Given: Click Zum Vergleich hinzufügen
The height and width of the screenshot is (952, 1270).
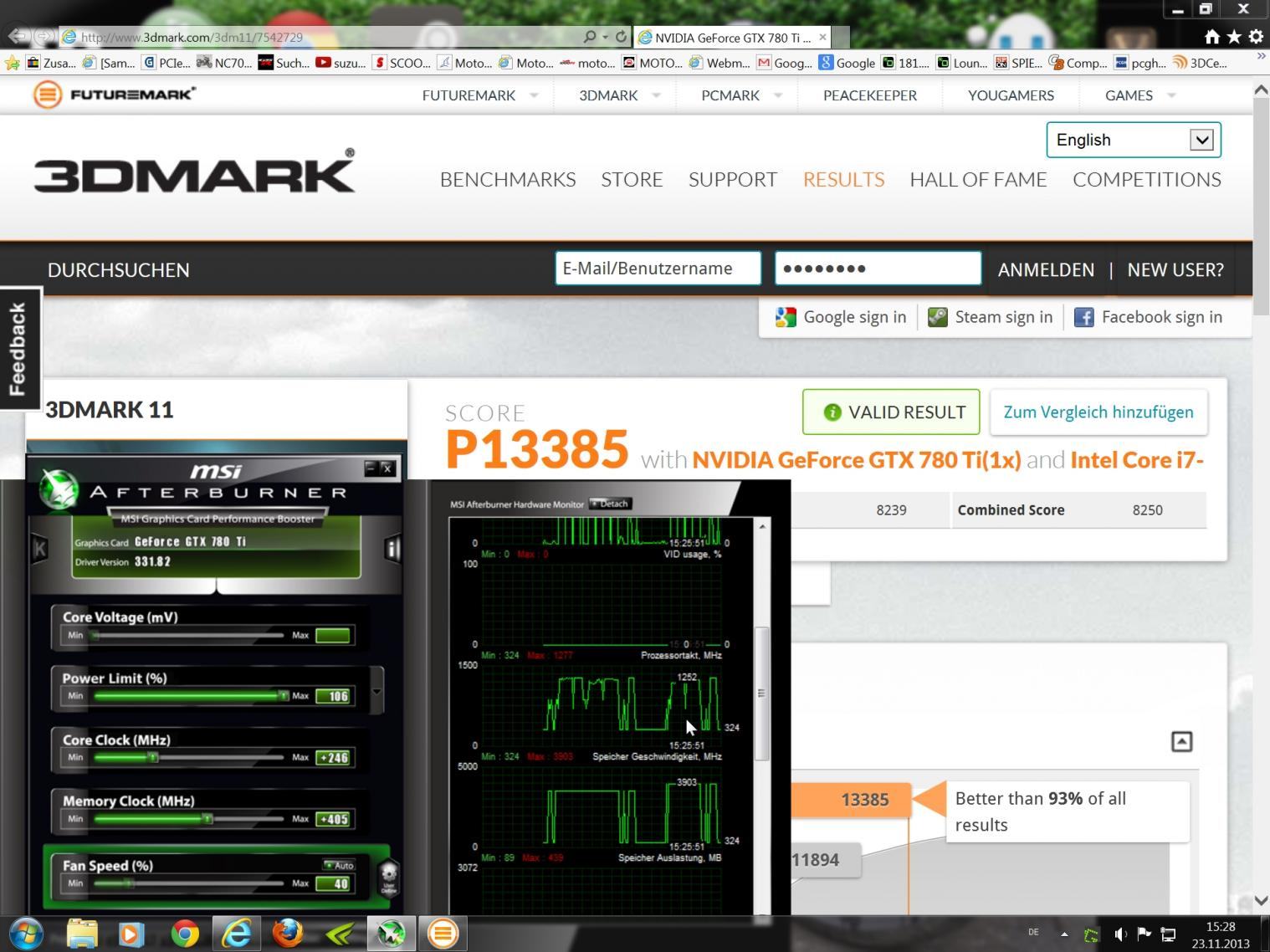Looking at the screenshot, I should point(1098,412).
